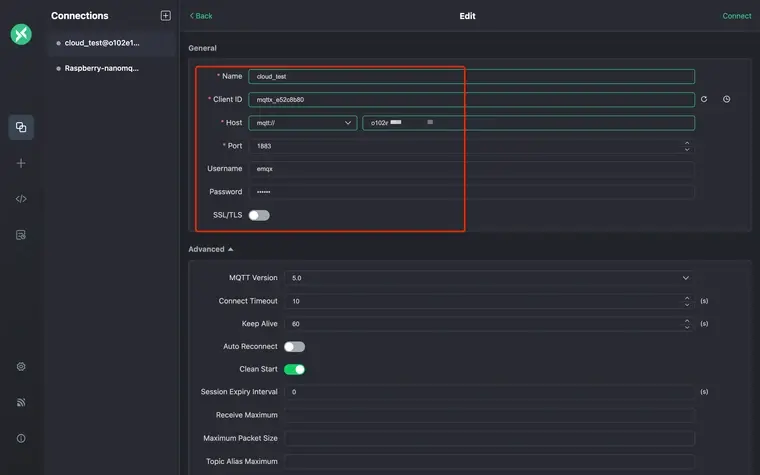Click the plus icon for new connection in sidebar

tap(21, 163)
